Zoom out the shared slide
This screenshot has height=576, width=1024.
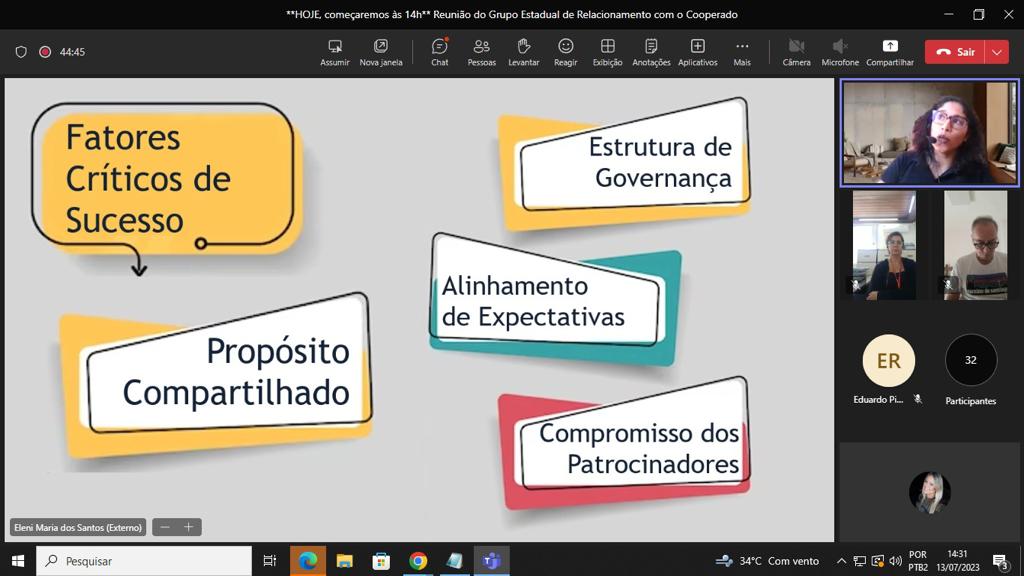(165, 527)
